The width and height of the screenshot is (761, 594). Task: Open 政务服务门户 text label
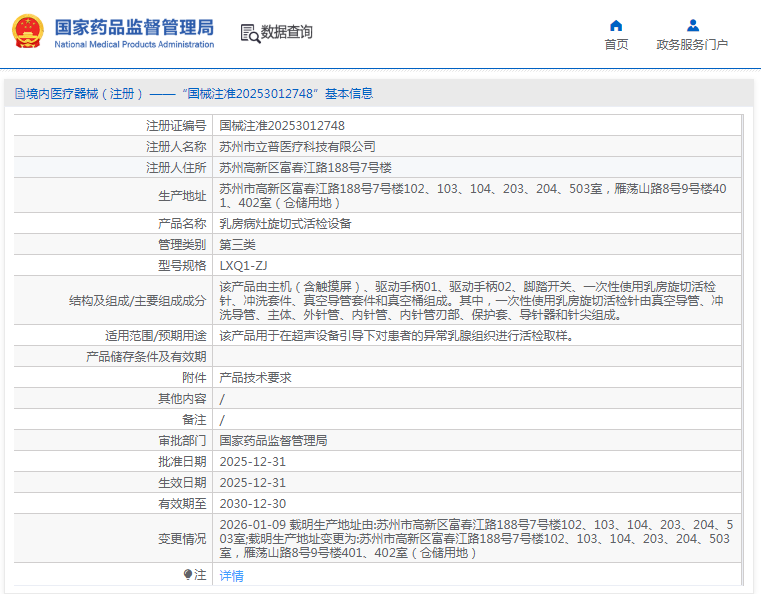coord(692,45)
